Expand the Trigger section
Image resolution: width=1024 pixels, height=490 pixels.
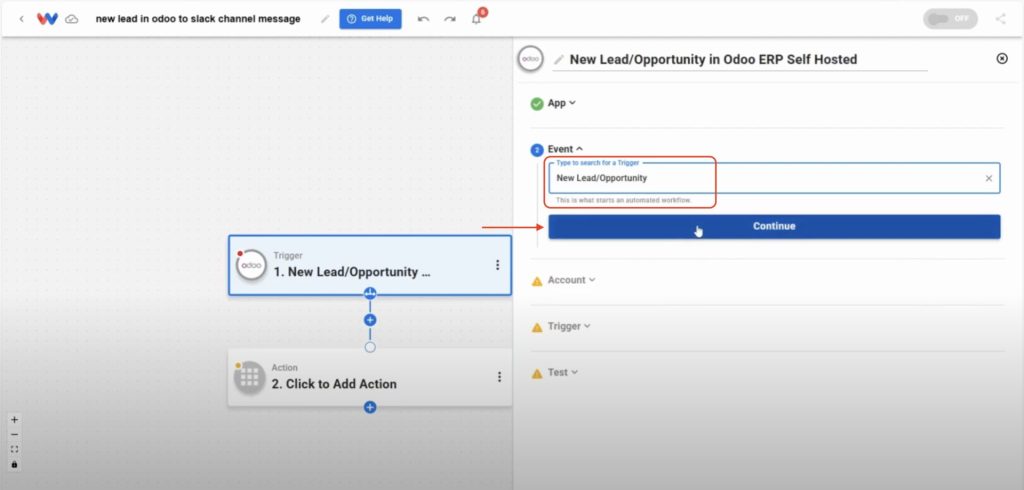click(569, 326)
